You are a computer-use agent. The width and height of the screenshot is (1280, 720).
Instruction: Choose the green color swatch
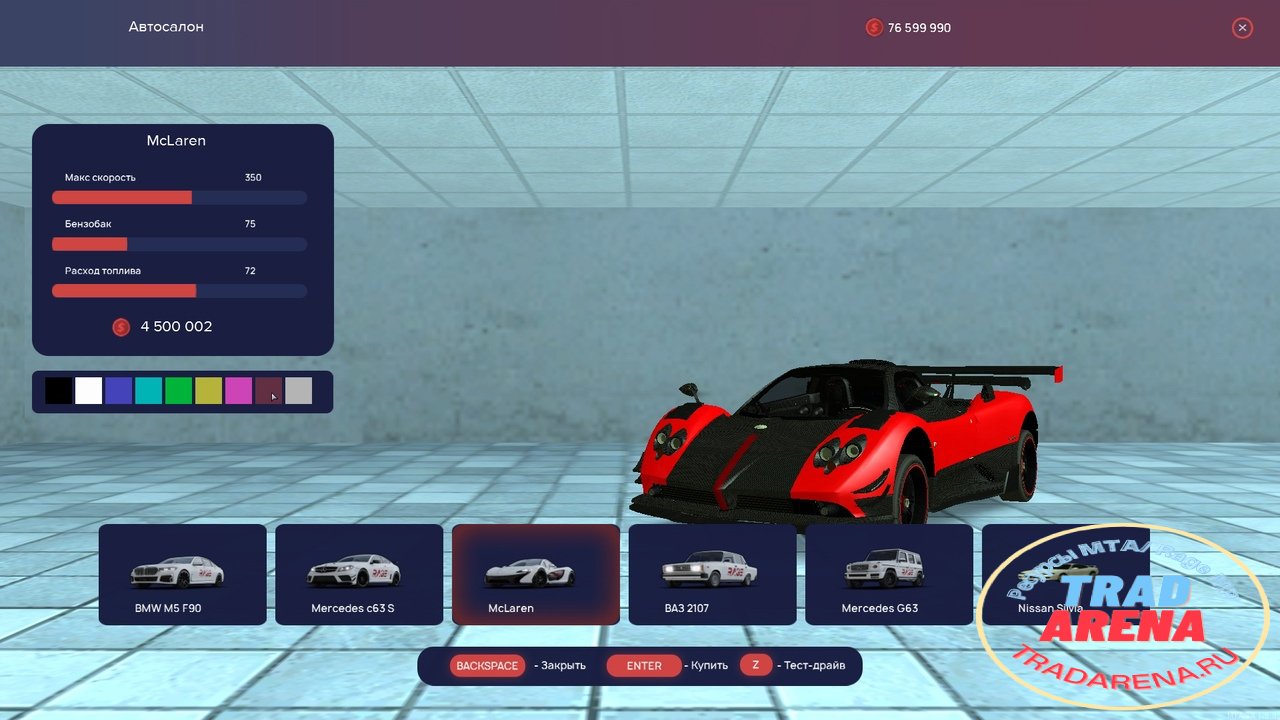pos(178,391)
